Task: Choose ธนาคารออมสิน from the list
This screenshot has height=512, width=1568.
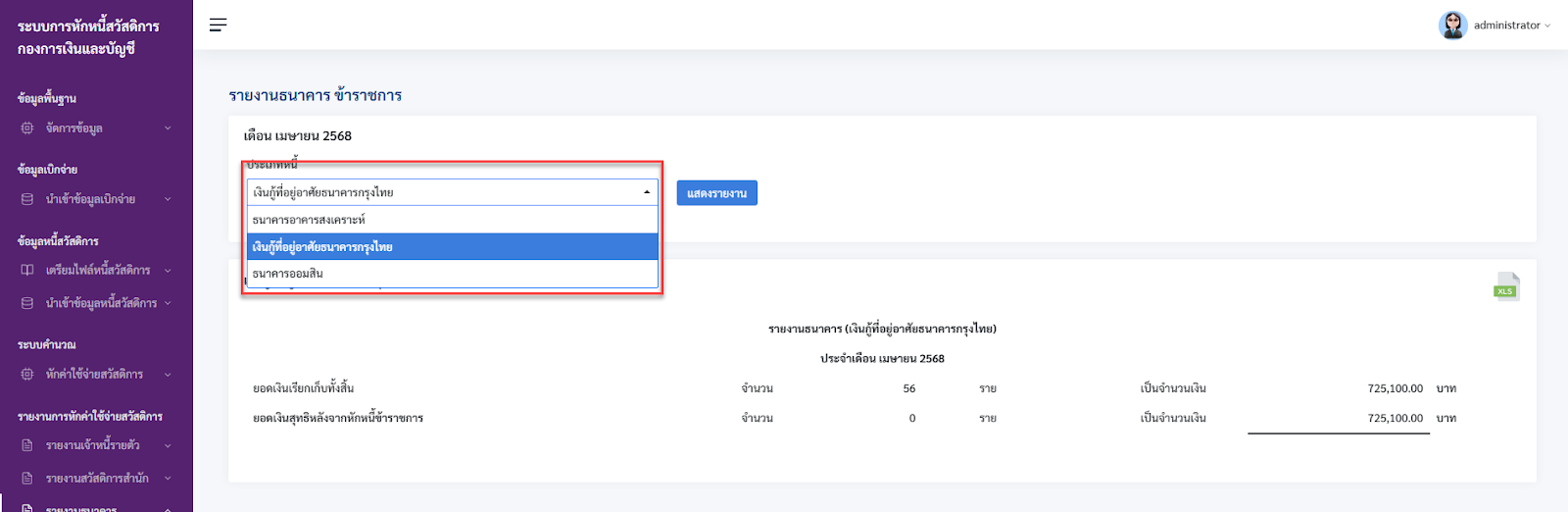Action: pyautogui.click(x=452, y=274)
